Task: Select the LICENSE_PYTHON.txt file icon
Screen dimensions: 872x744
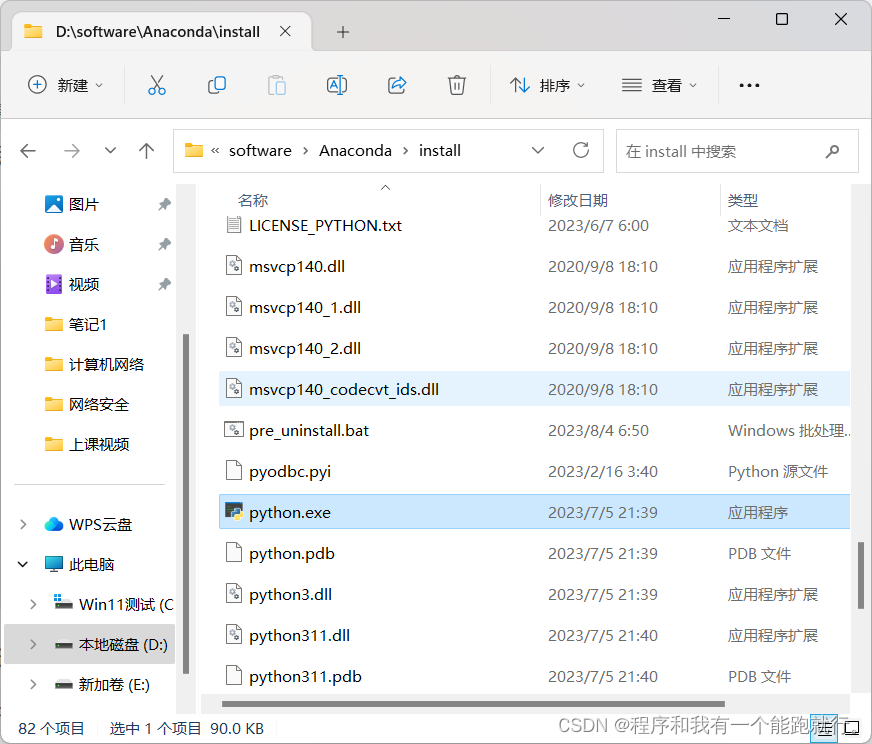Action: [x=234, y=225]
